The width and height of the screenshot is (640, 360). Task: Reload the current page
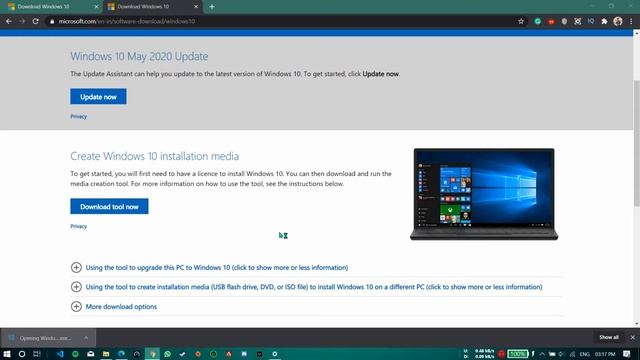click(x=36, y=21)
